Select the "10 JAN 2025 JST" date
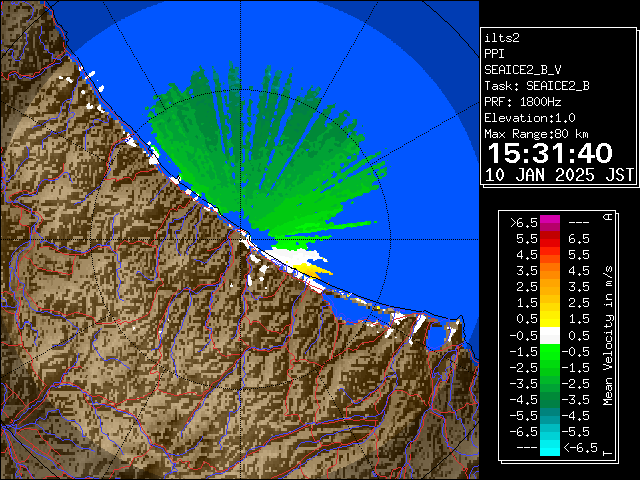The width and height of the screenshot is (640, 480). click(559, 175)
